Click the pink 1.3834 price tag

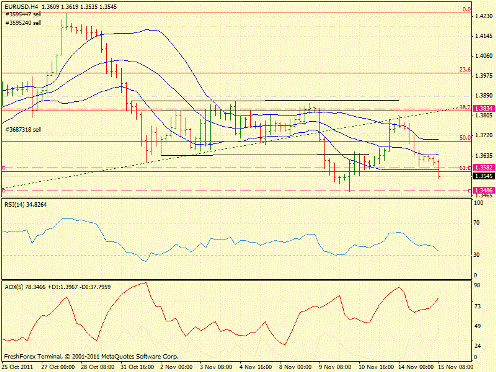click(x=484, y=108)
